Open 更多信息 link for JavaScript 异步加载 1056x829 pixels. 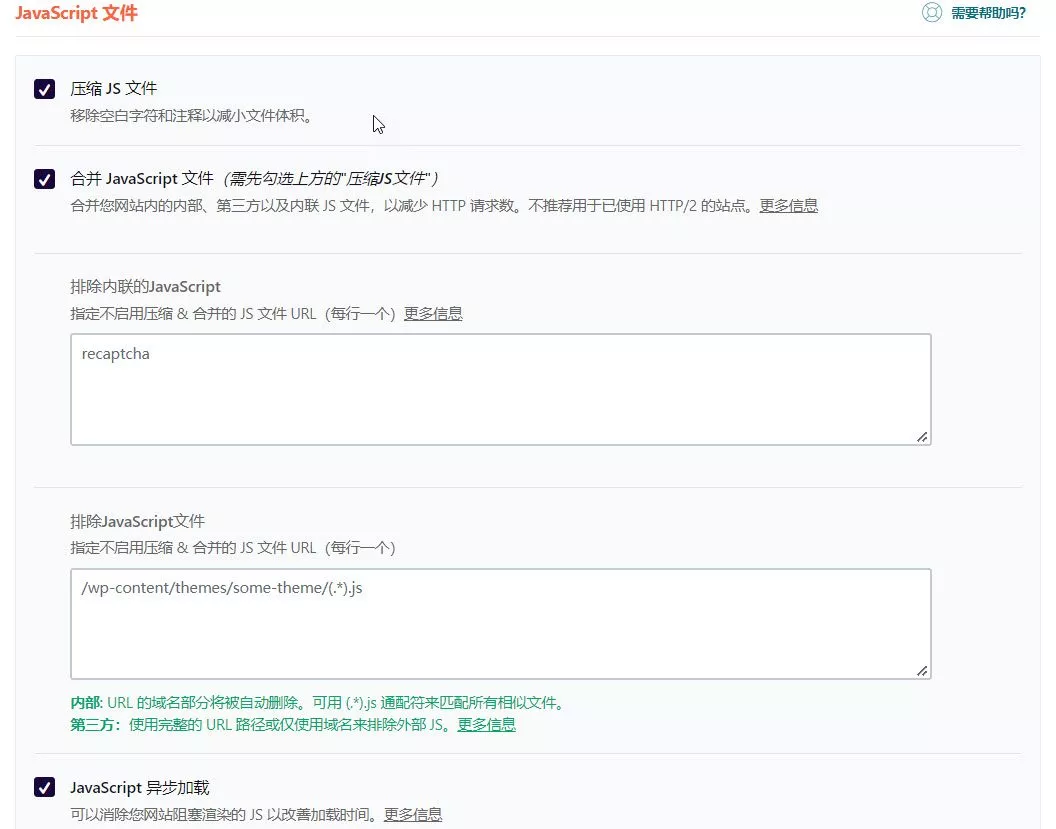[x=413, y=814]
